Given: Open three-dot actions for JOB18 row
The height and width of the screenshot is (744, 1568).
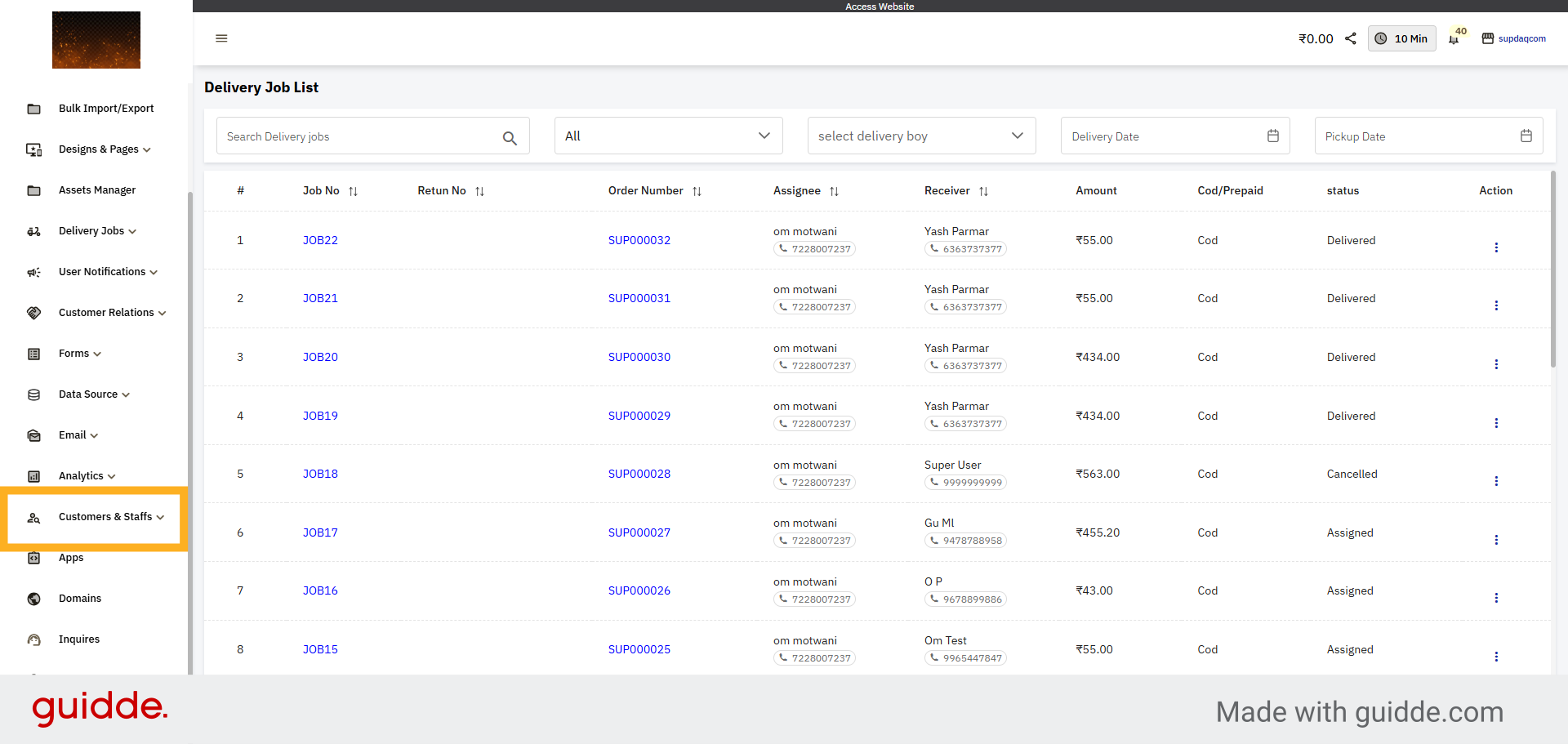Looking at the screenshot, I should (1495, 481).
